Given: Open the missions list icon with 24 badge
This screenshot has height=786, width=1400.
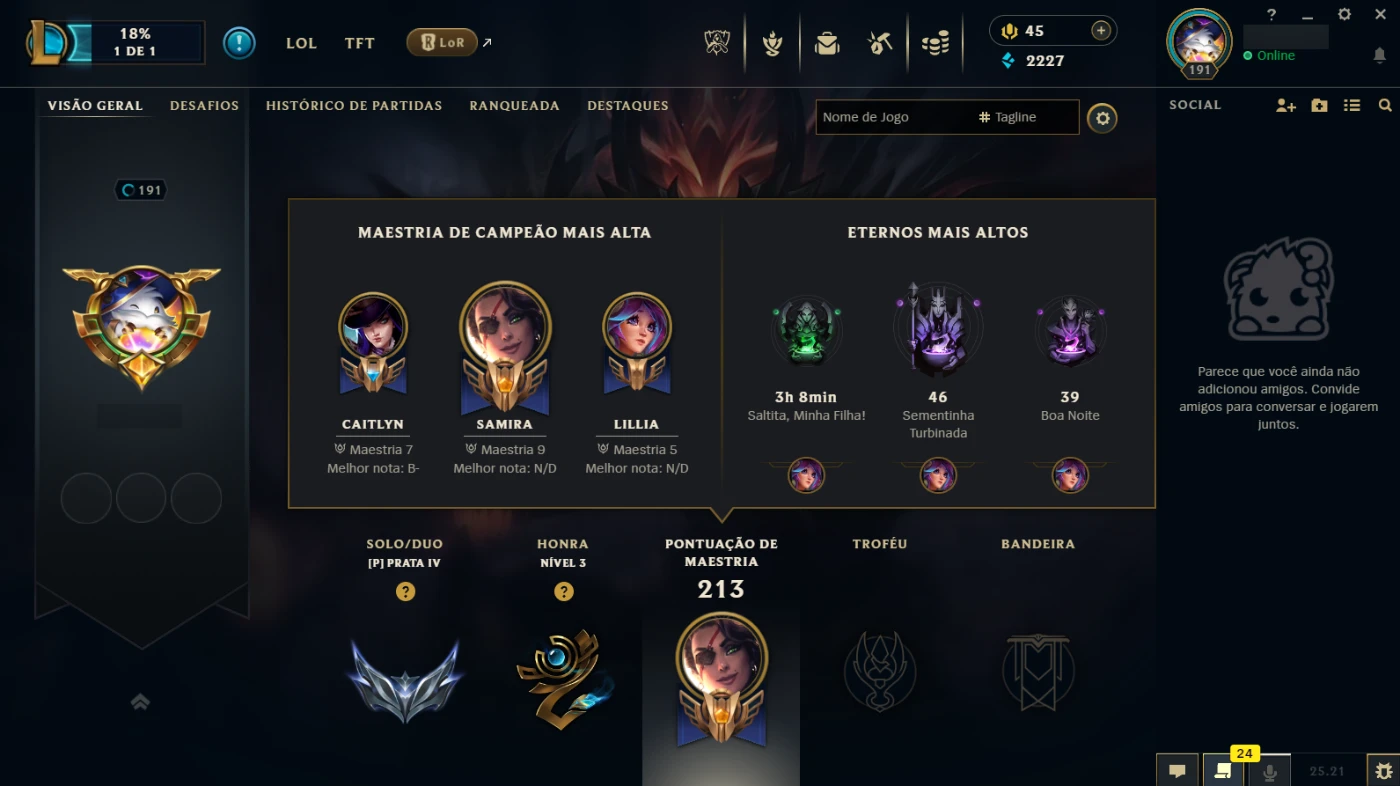Looking at the screenshot, I should [1222, 770].
